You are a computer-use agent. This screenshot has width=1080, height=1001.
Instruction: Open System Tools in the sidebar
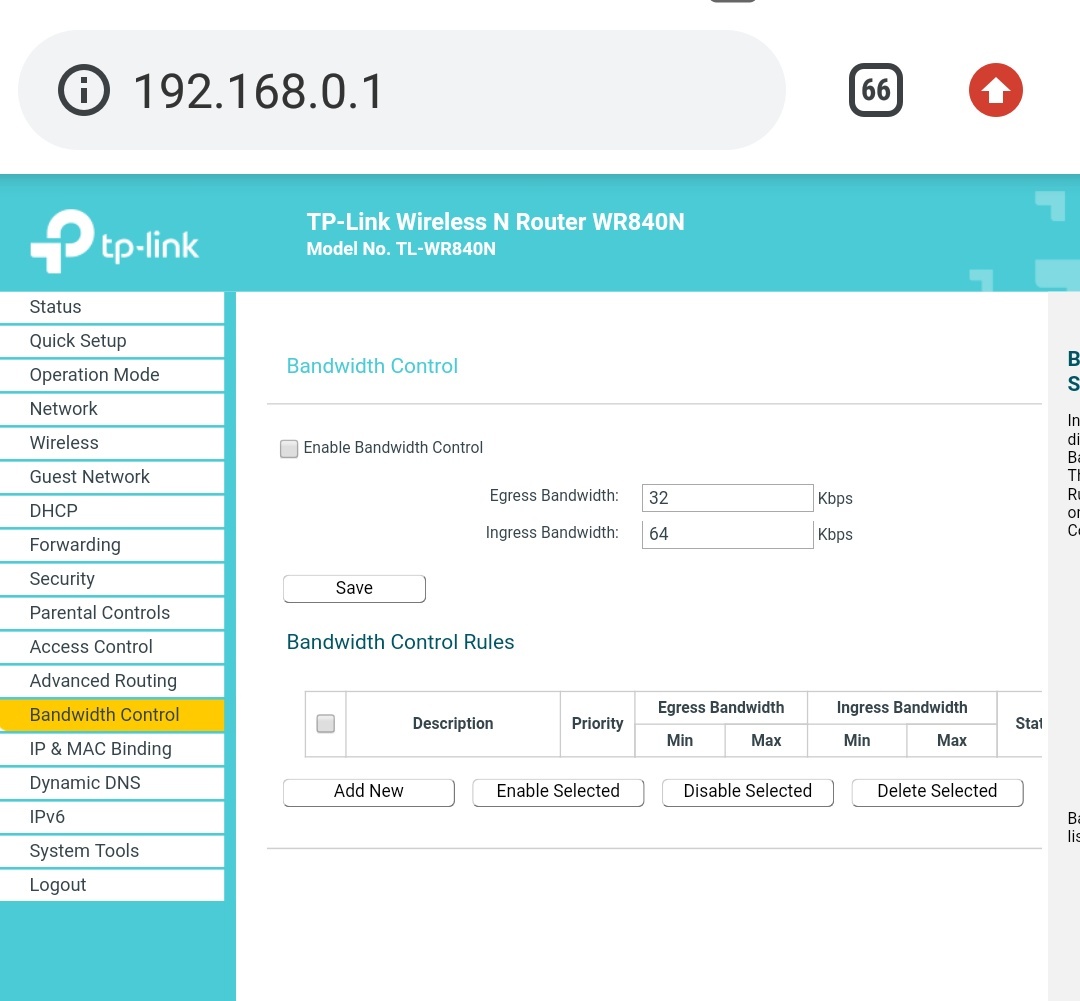[x=84, y=851]
